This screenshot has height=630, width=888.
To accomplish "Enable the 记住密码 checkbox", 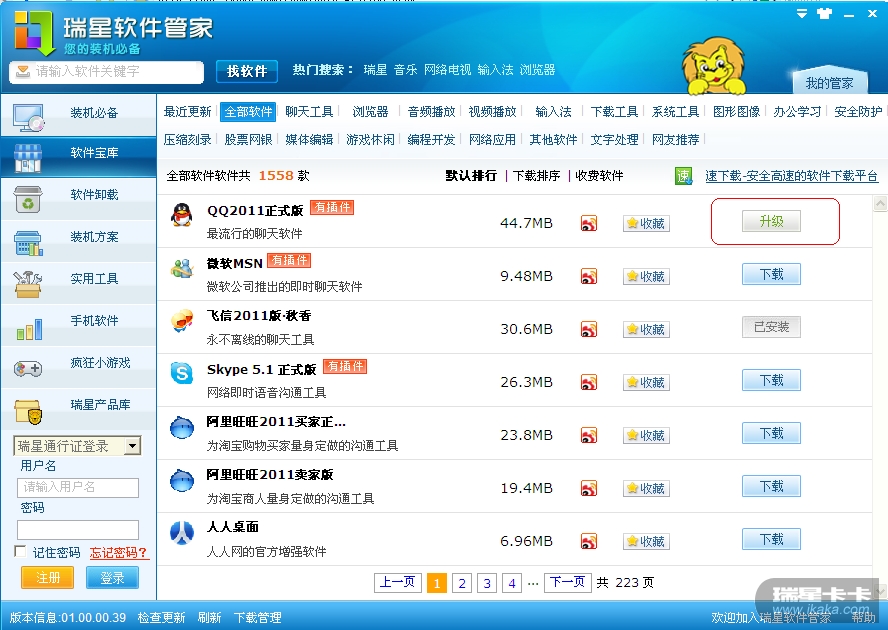I will [20, 551].
